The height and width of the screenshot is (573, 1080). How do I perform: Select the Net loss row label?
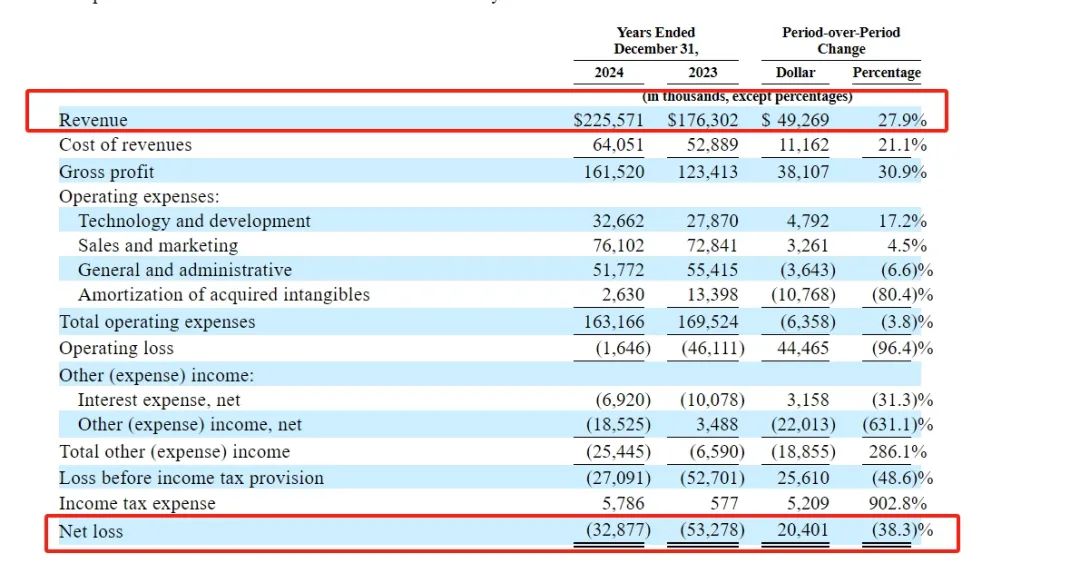coord(91,531)
